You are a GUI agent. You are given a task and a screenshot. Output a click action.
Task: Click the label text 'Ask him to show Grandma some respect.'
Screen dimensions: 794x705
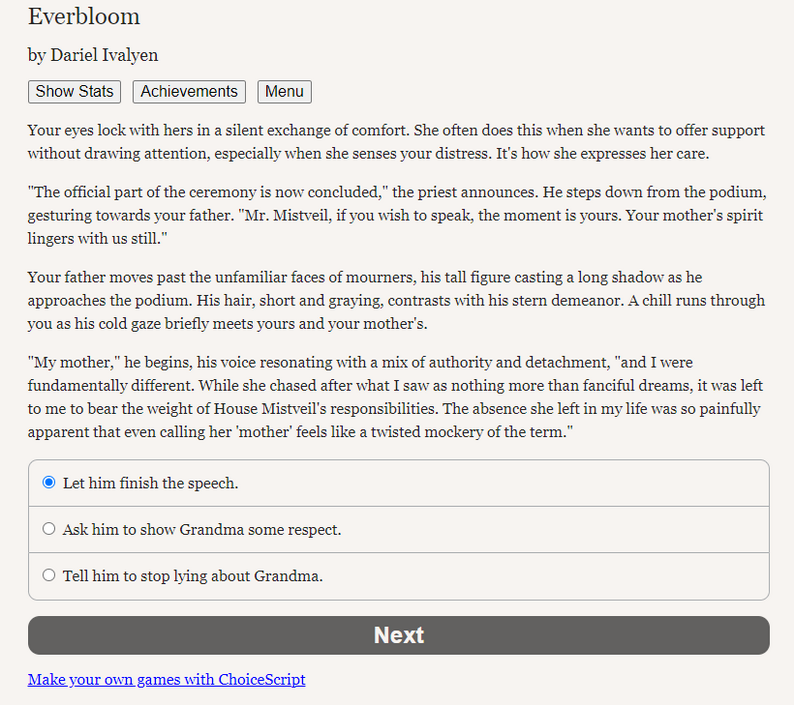(x=201, y=530)
